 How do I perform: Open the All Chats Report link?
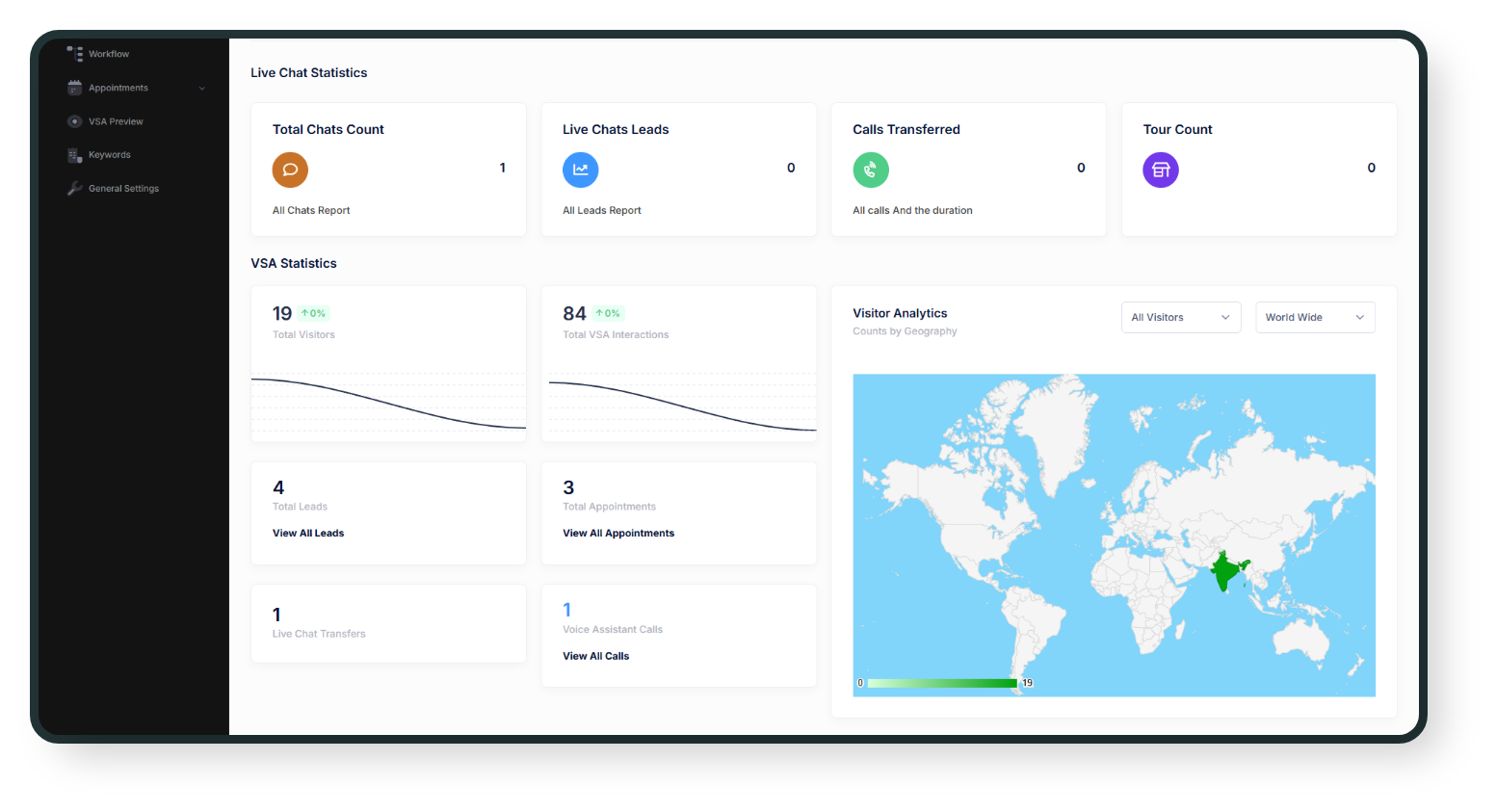point(311,211)
